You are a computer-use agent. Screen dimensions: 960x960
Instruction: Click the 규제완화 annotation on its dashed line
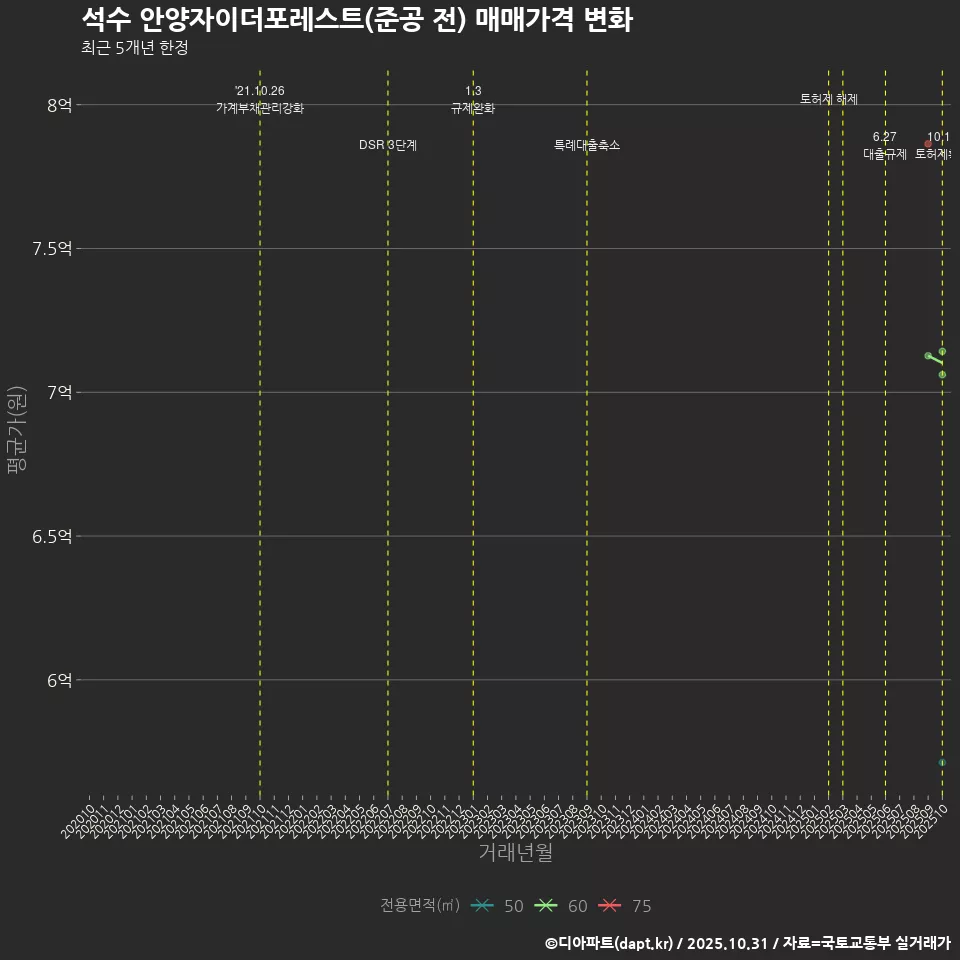pos(473,106)
